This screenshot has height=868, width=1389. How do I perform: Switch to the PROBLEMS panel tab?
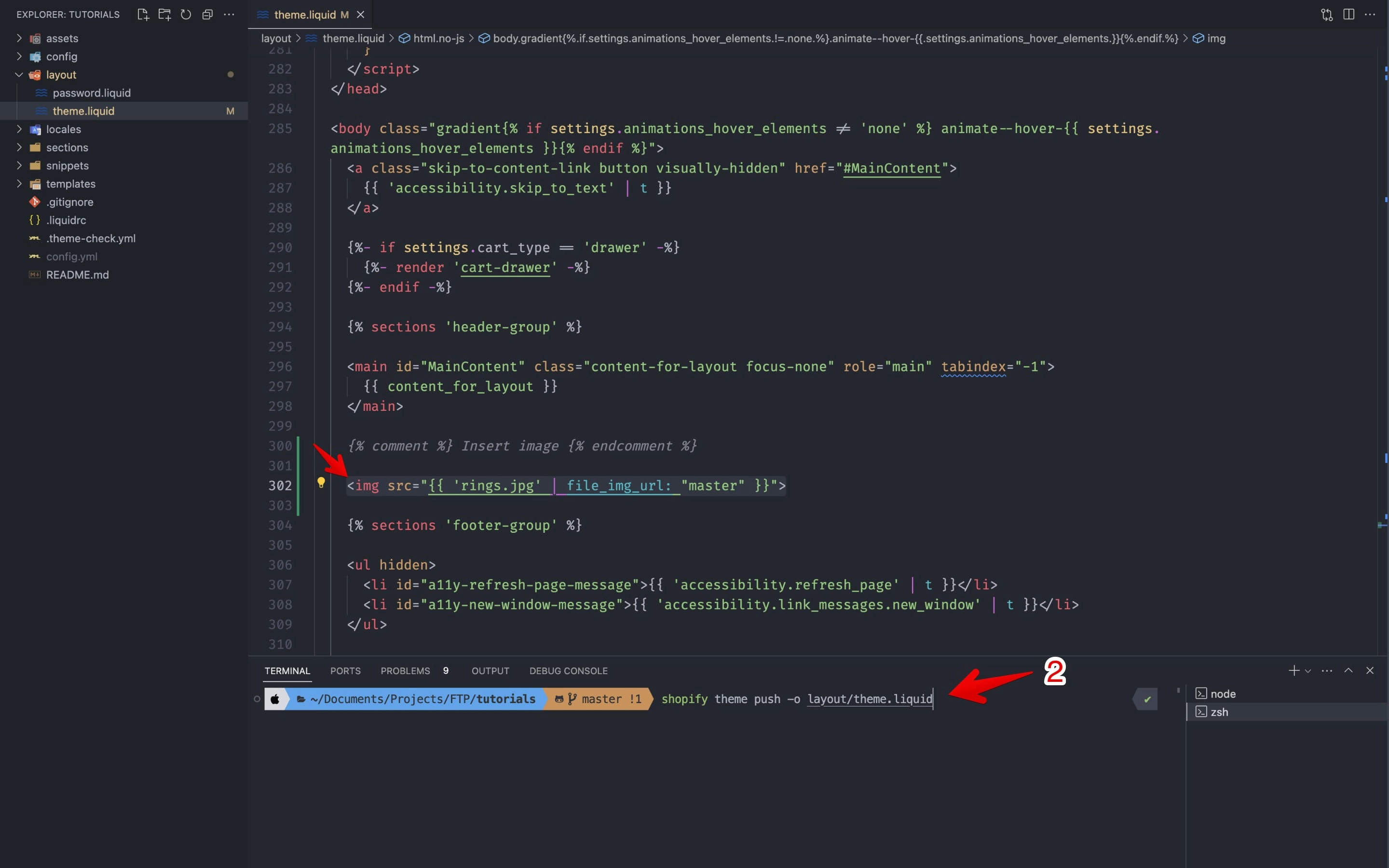[405, 670]
